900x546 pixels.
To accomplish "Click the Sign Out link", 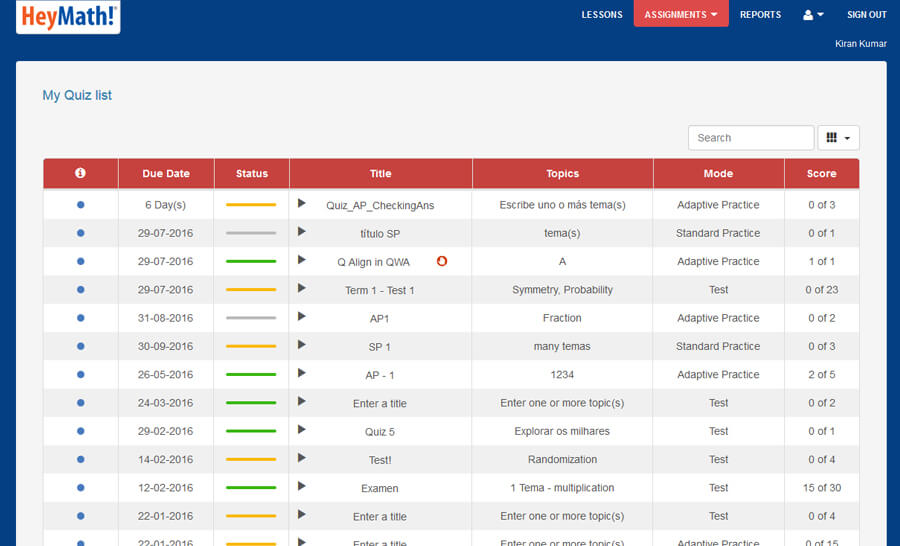I will coord(866,15).
